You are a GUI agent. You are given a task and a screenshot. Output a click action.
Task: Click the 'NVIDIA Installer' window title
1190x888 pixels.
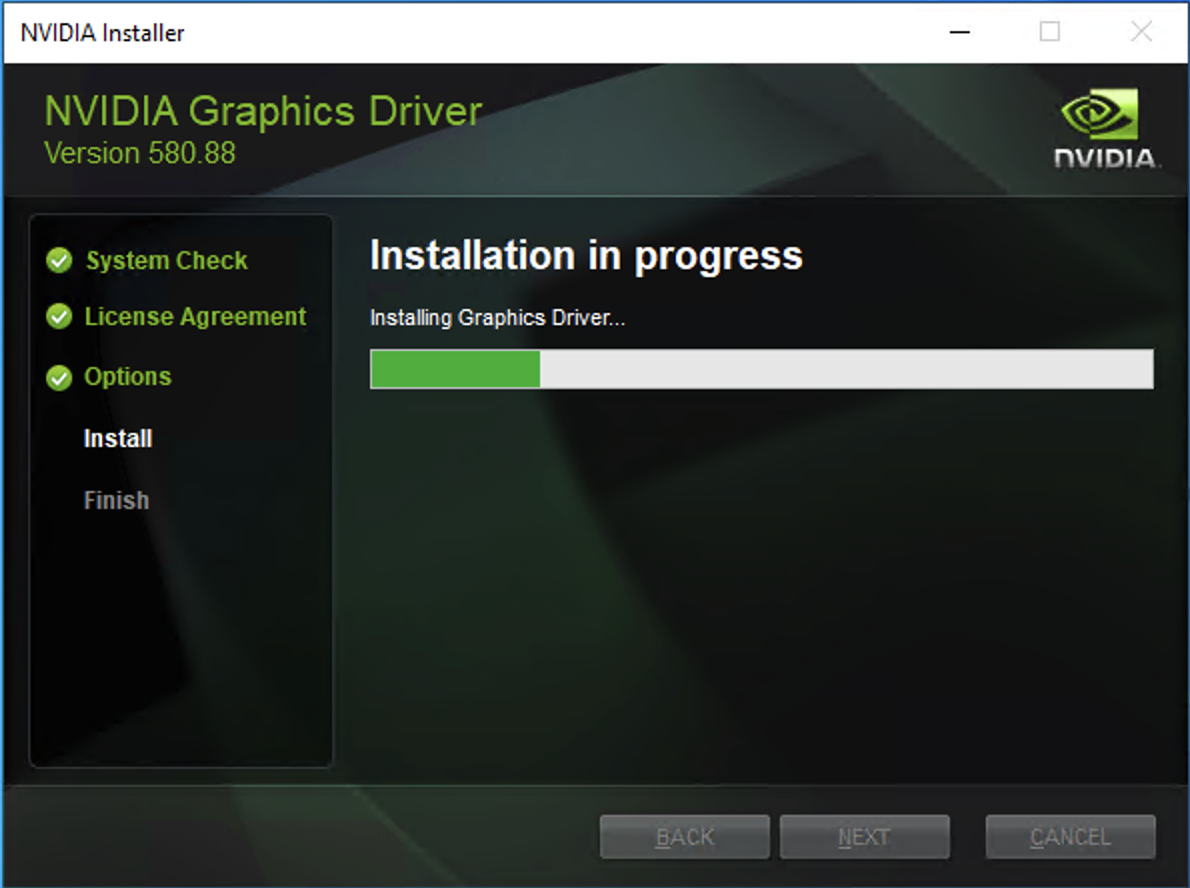pos(102,33)
